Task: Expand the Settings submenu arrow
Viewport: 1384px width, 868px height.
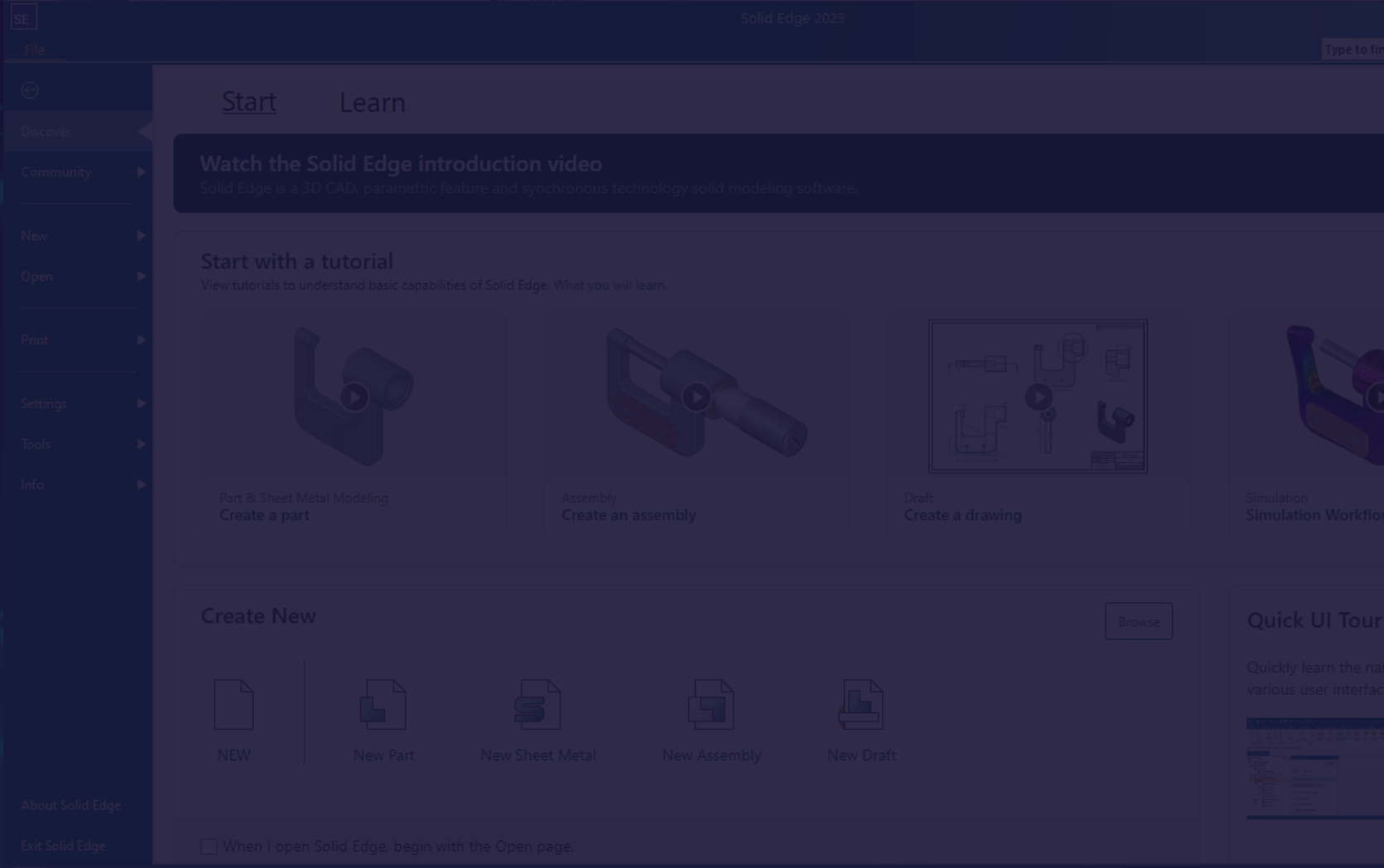Action: 141,404
